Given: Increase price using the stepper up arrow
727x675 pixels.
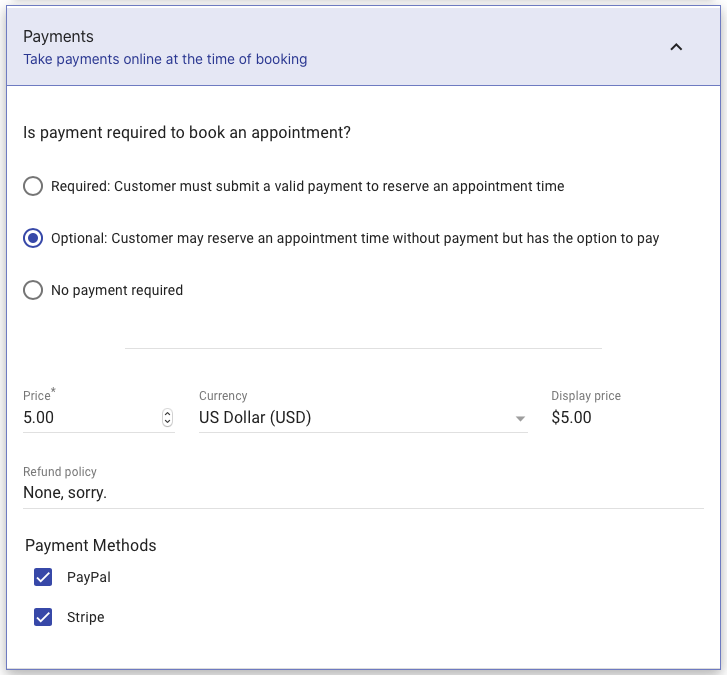Looking at the screenshot, I should [x=167, y=413].
